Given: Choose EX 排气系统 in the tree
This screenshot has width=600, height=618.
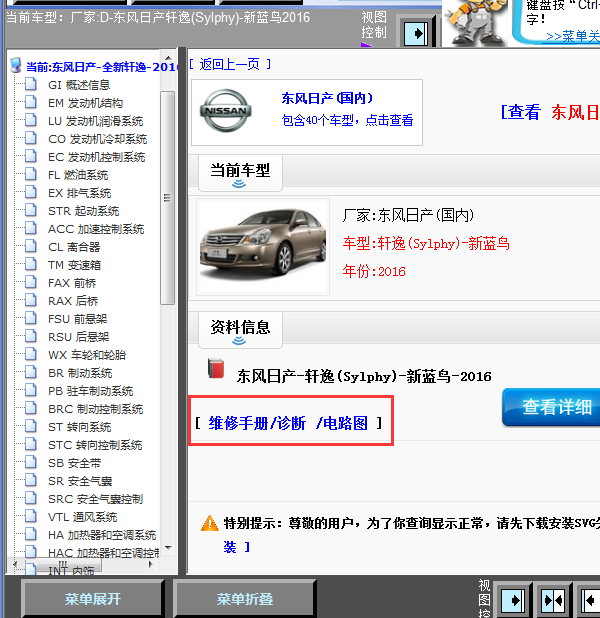Looking at the screenshot, I should click(x=80, y=193).
